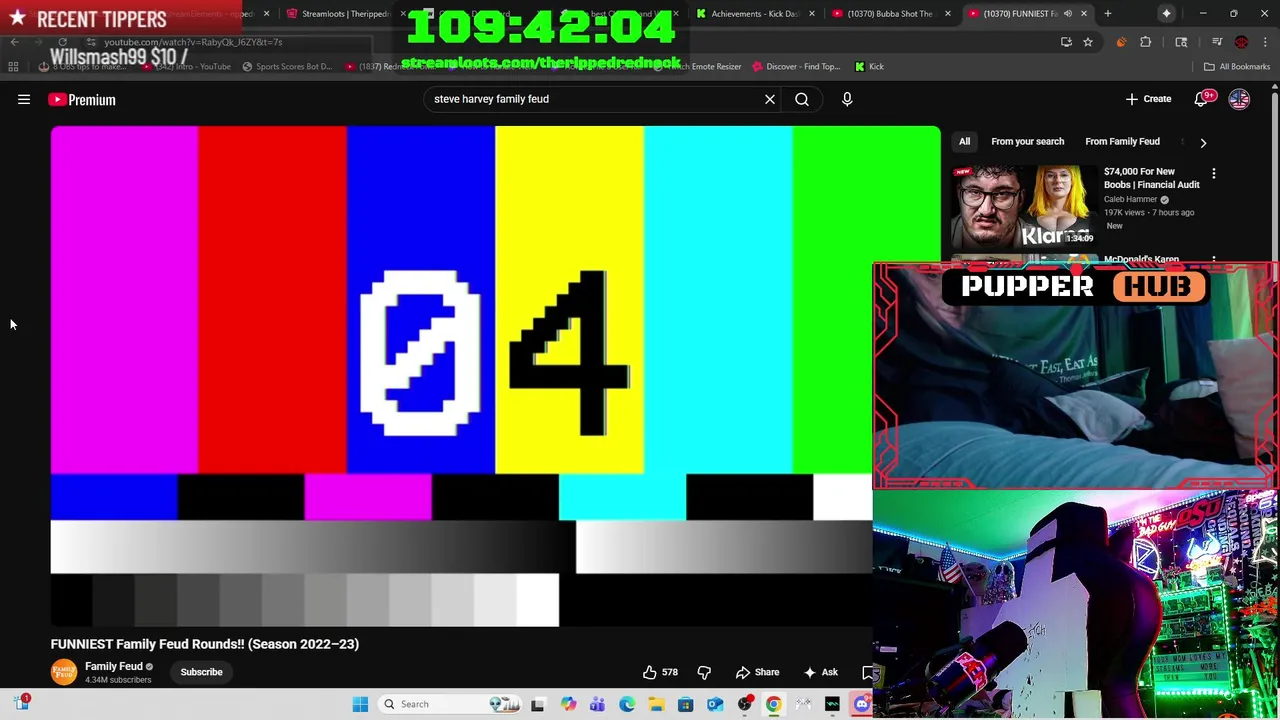The width and height of the screenshot is (1280, 720).
Task: Open the Kick bookmark
Action: click(869, 67)
